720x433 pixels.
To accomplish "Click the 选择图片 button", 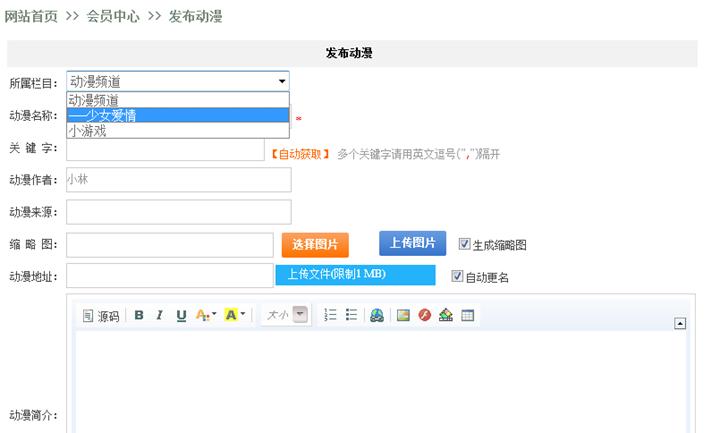I will click(315, 244).
